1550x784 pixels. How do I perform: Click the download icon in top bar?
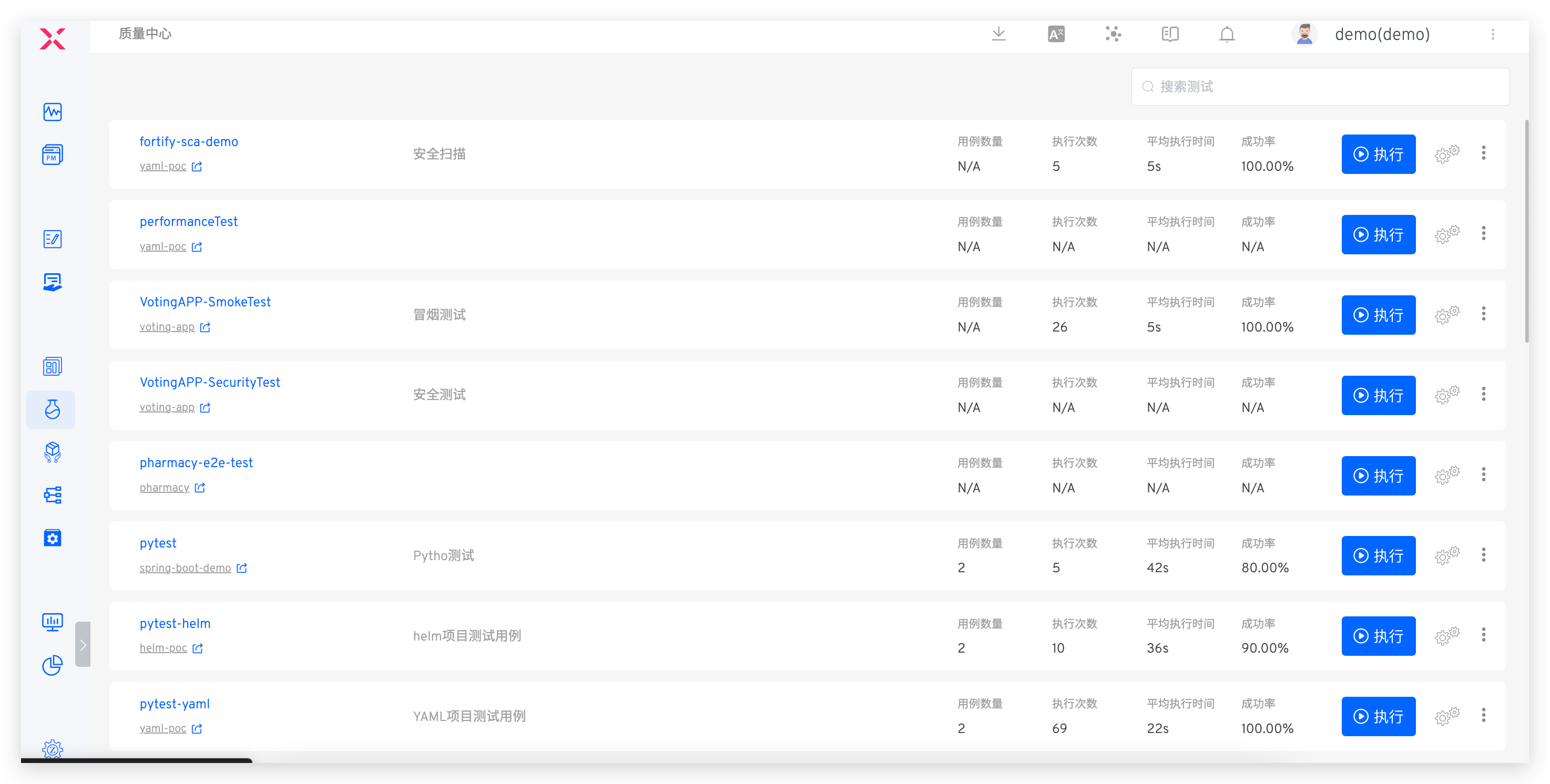click(998, 34)
